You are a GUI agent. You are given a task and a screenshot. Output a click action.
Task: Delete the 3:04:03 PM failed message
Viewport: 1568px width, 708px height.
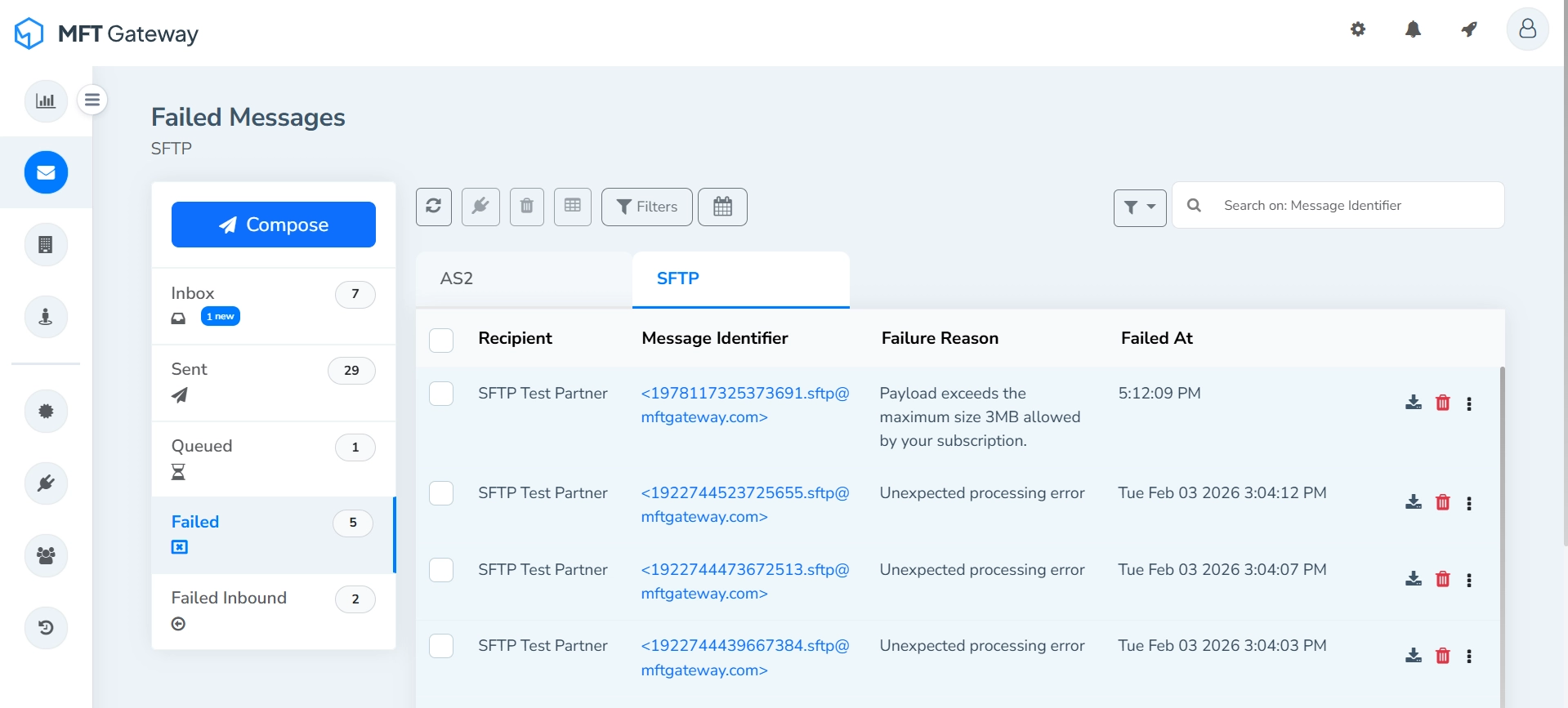tap(1443, 656)
